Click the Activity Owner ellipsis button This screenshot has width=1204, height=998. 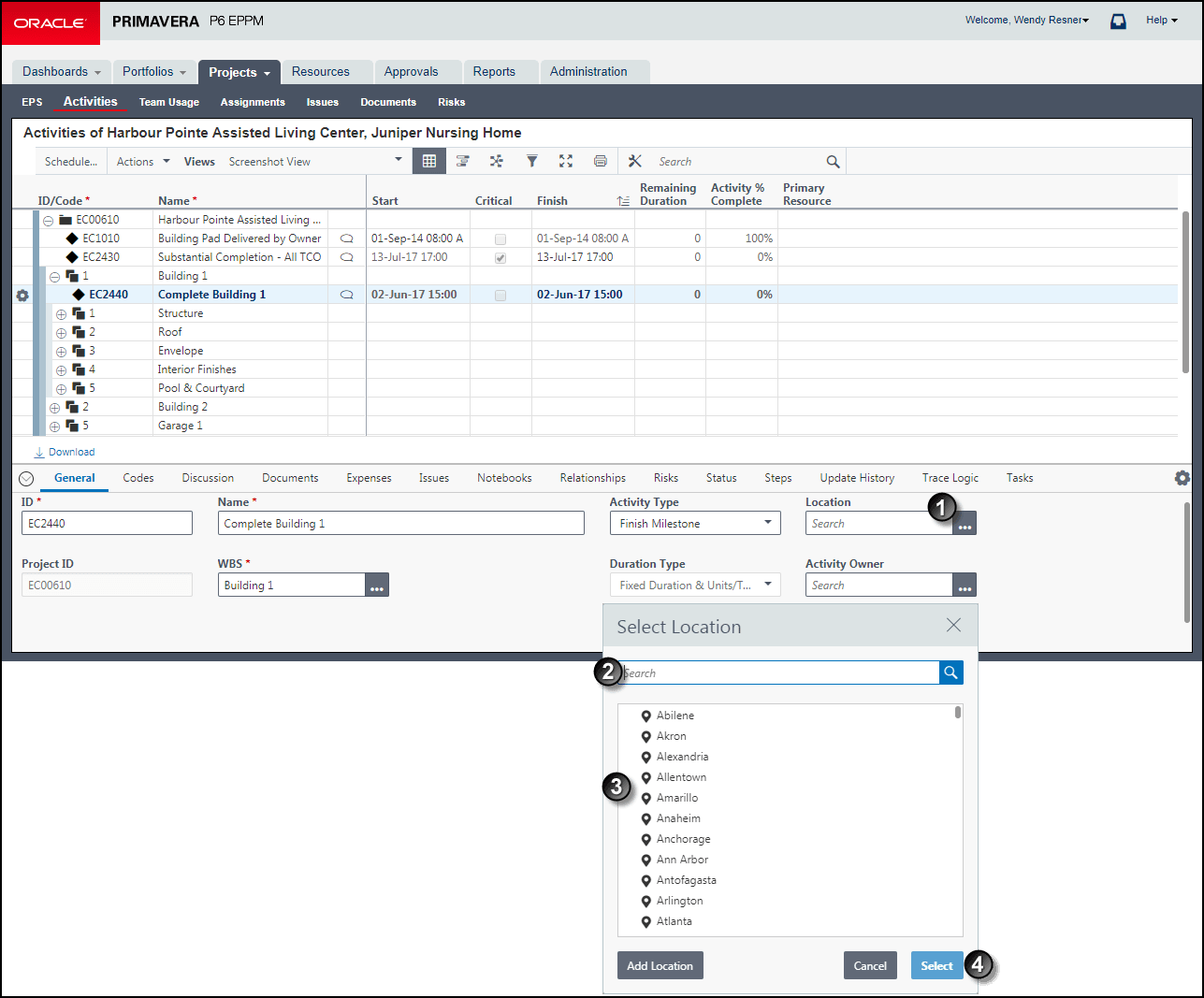[x=965, y=586]
